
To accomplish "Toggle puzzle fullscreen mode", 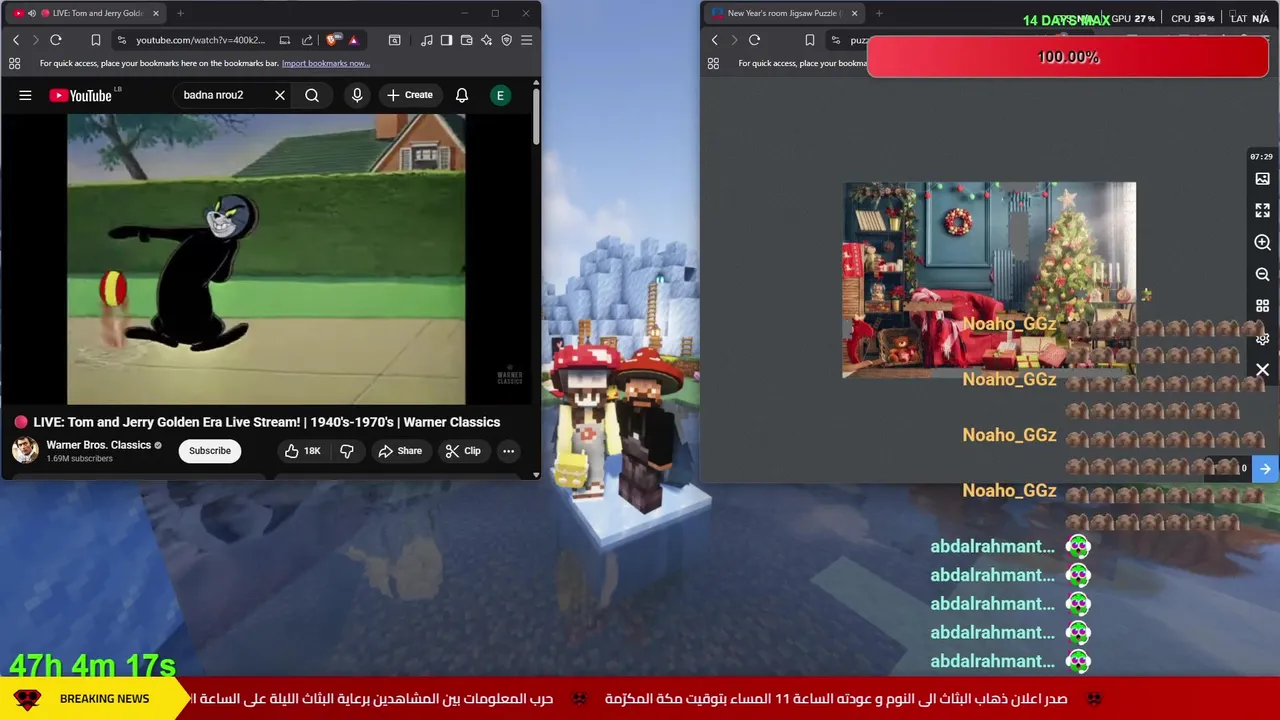I will pyautogui.click(x=1262, y=210).
